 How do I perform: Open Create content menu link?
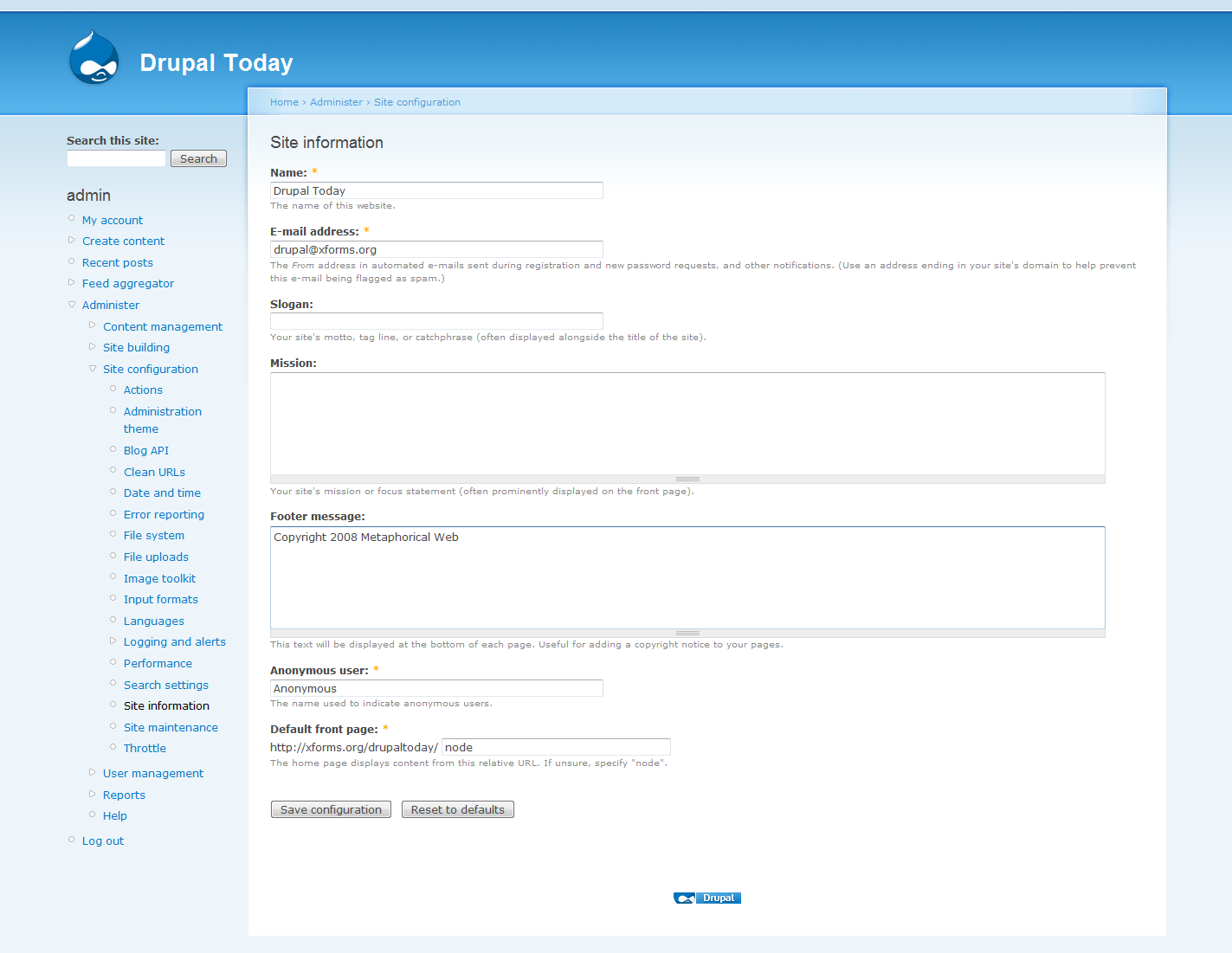coord(123,241)
